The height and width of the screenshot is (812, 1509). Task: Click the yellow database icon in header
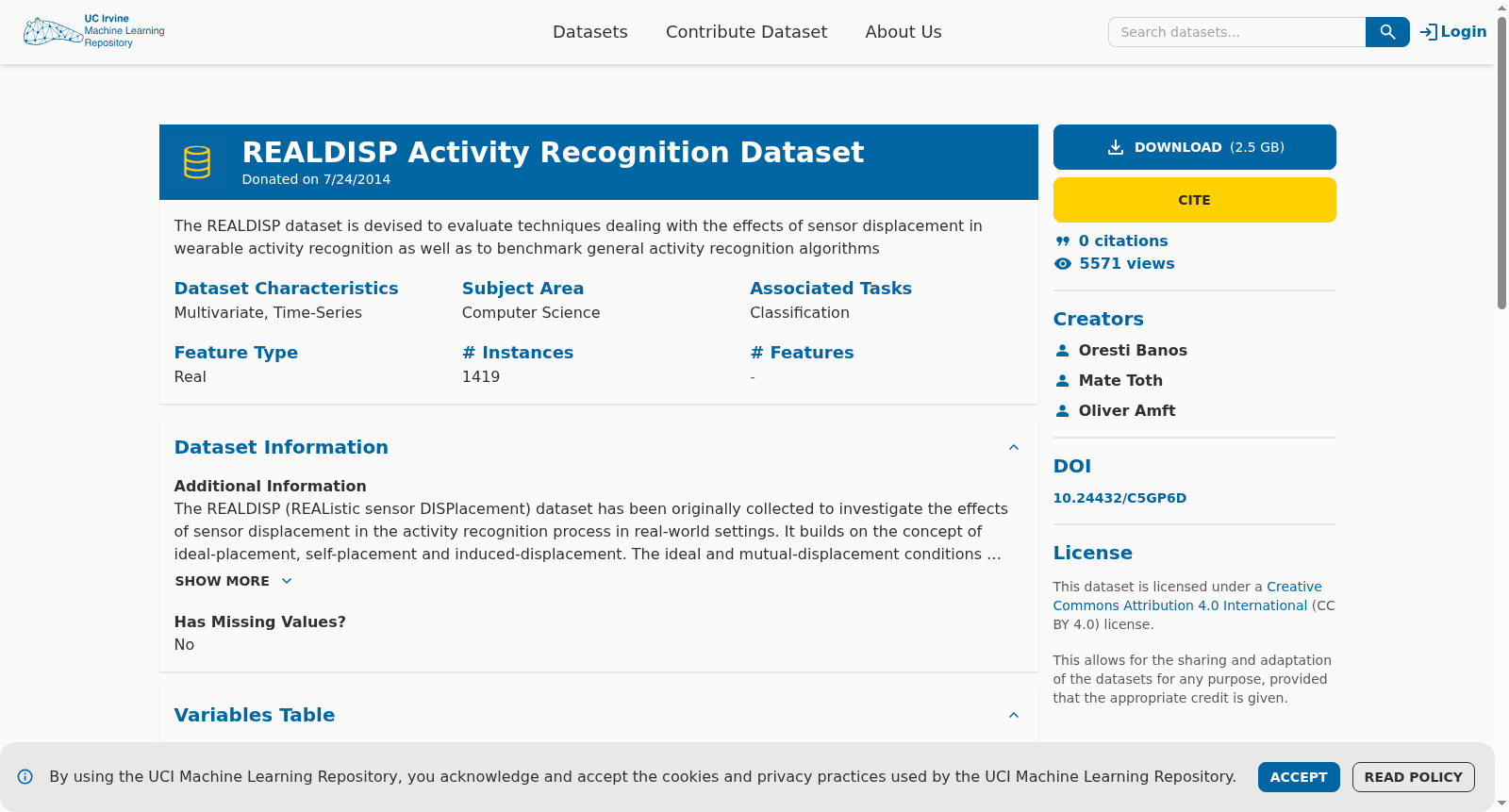point(197,162)
